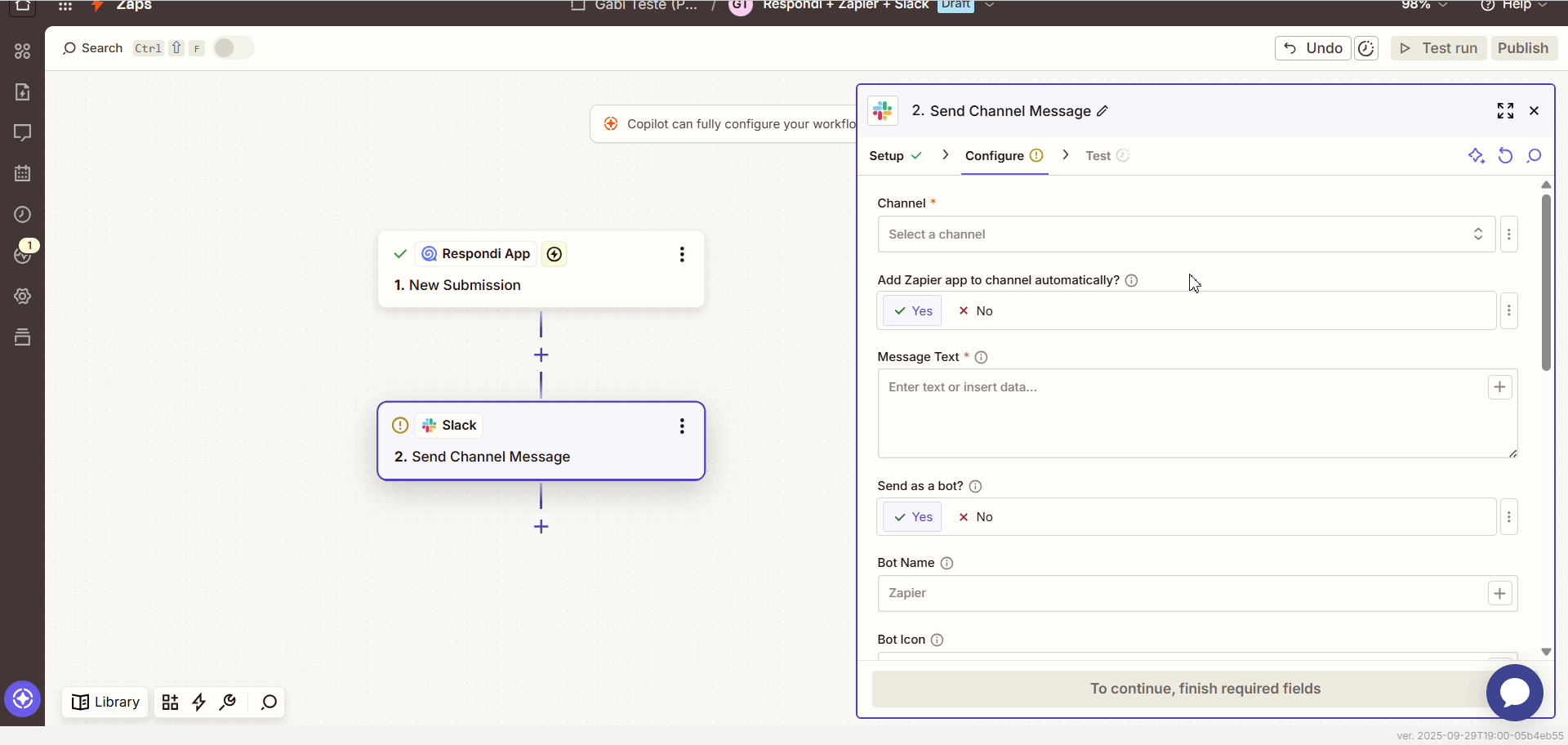This screenshot has height=745, width=1568.
Task: Click the panel vertical scrollbar
Action: coord(1546,282)
